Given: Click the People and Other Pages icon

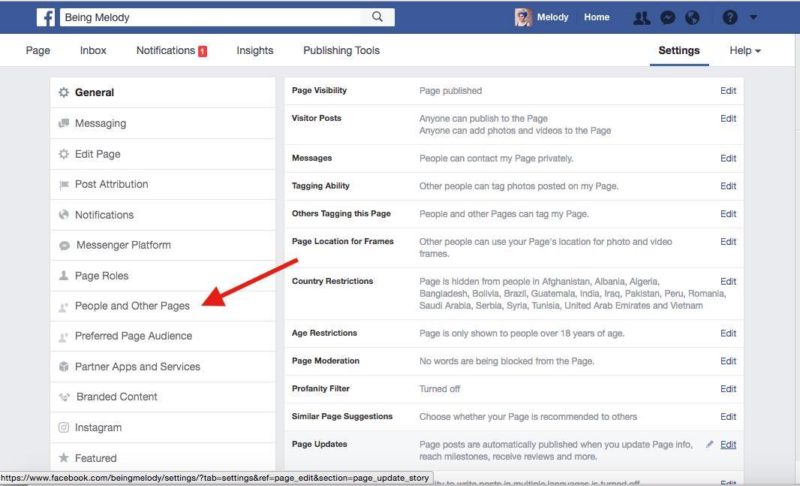Looking at the screenshot, I should click(x=63, y=307).
